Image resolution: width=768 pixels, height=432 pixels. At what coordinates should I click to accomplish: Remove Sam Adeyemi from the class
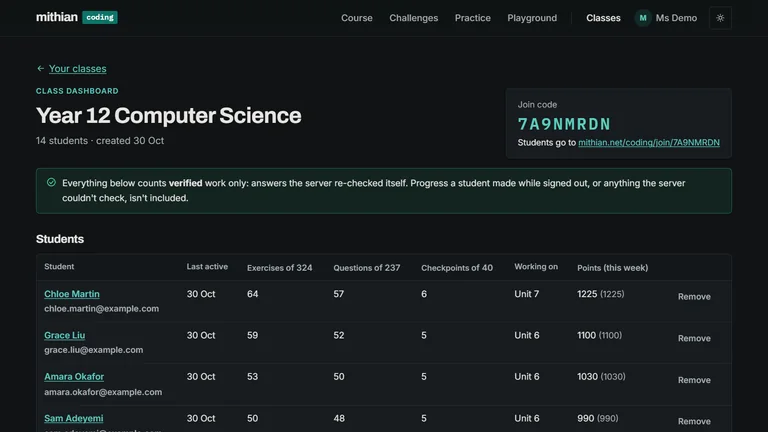(694, 421)
